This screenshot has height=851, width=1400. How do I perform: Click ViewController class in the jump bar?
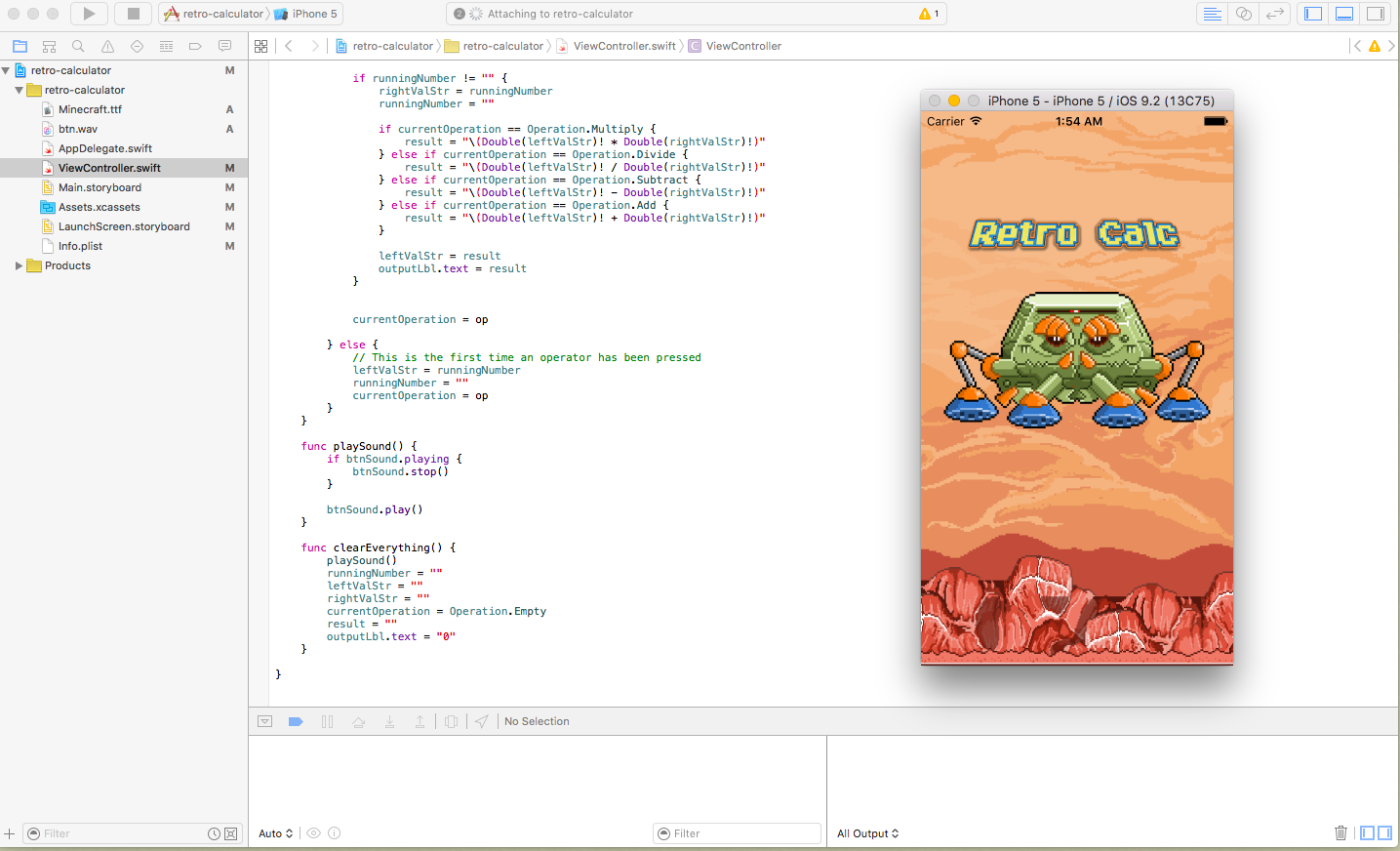735,46
